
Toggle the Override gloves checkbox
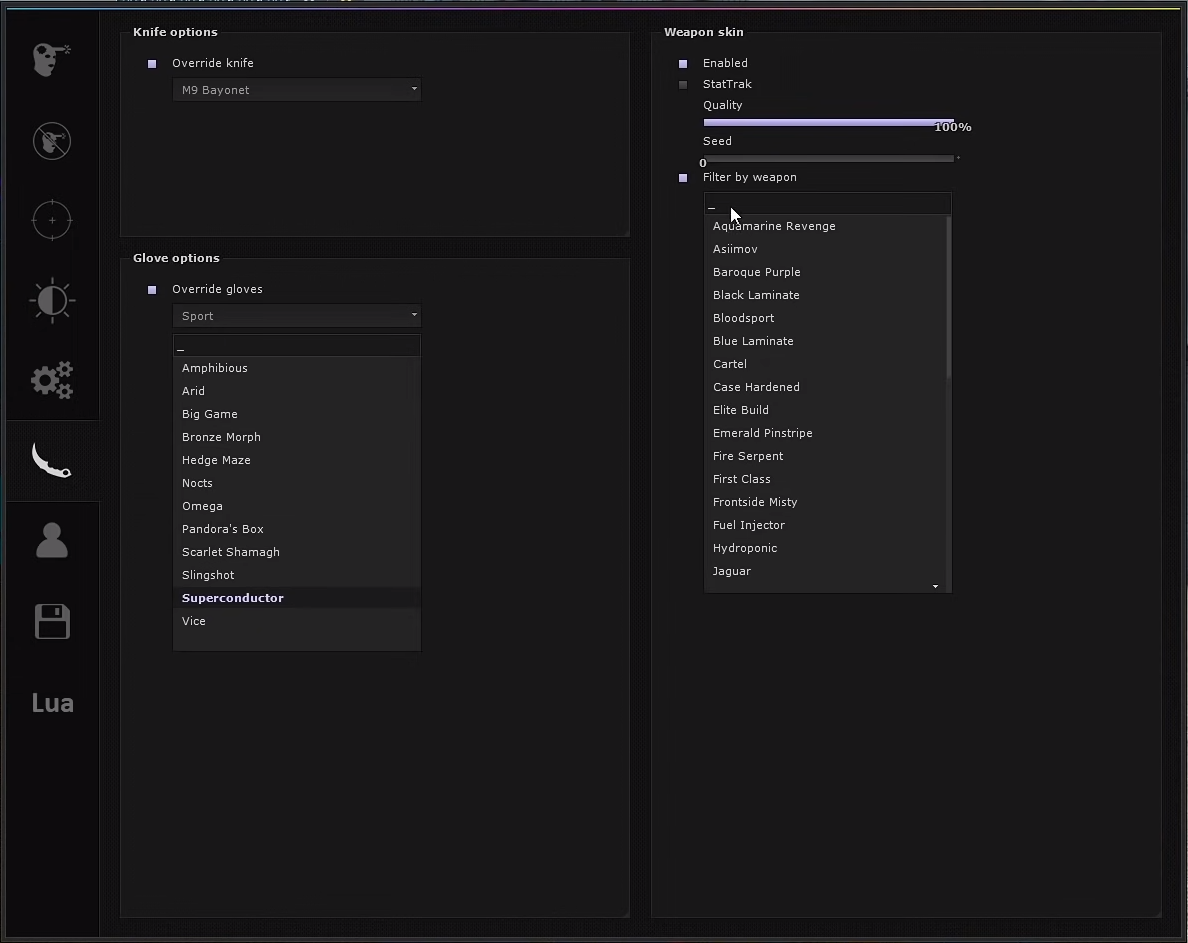[152, 290]
